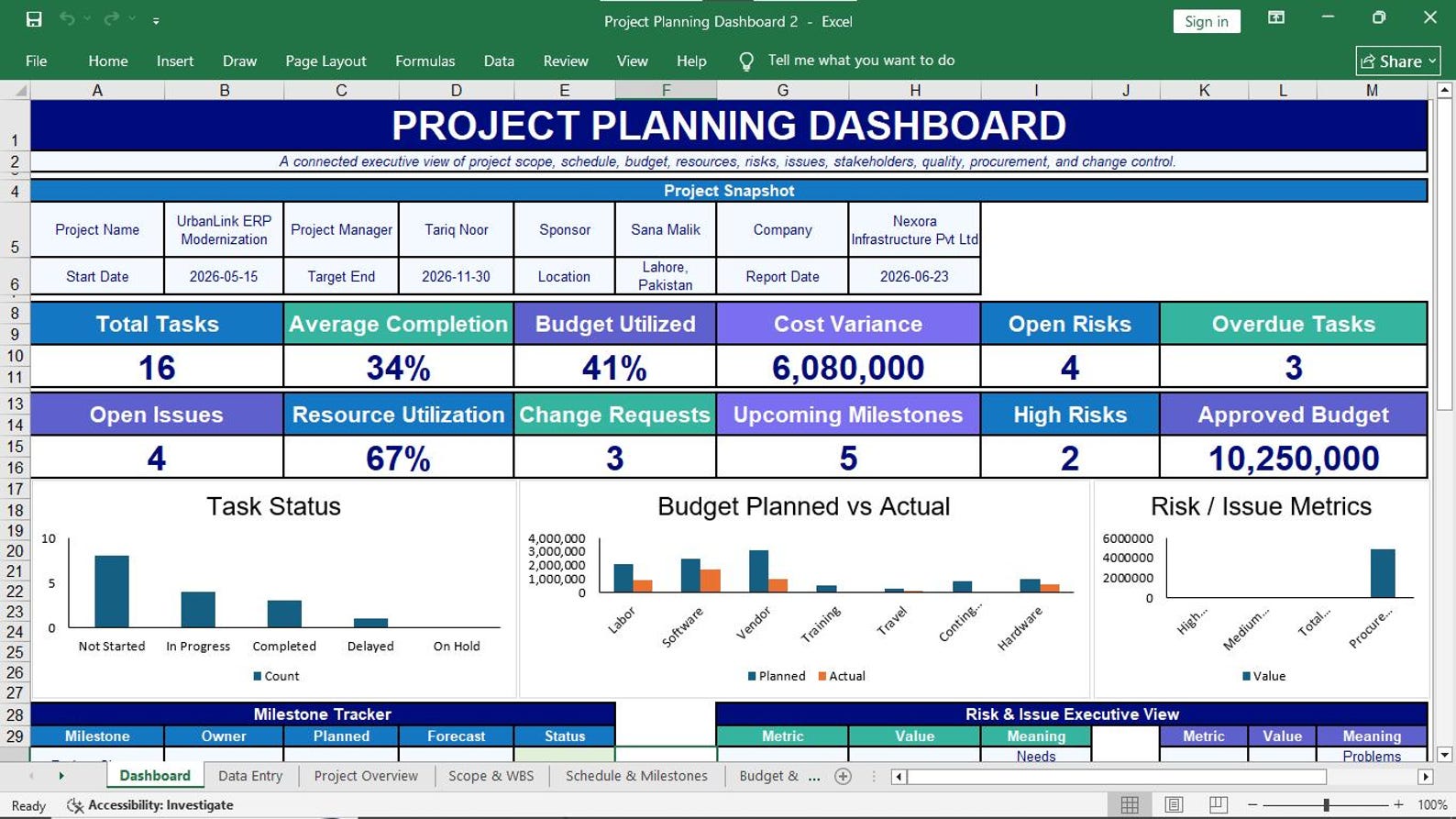Click the Save icon in title bar

tap(34, 19)
